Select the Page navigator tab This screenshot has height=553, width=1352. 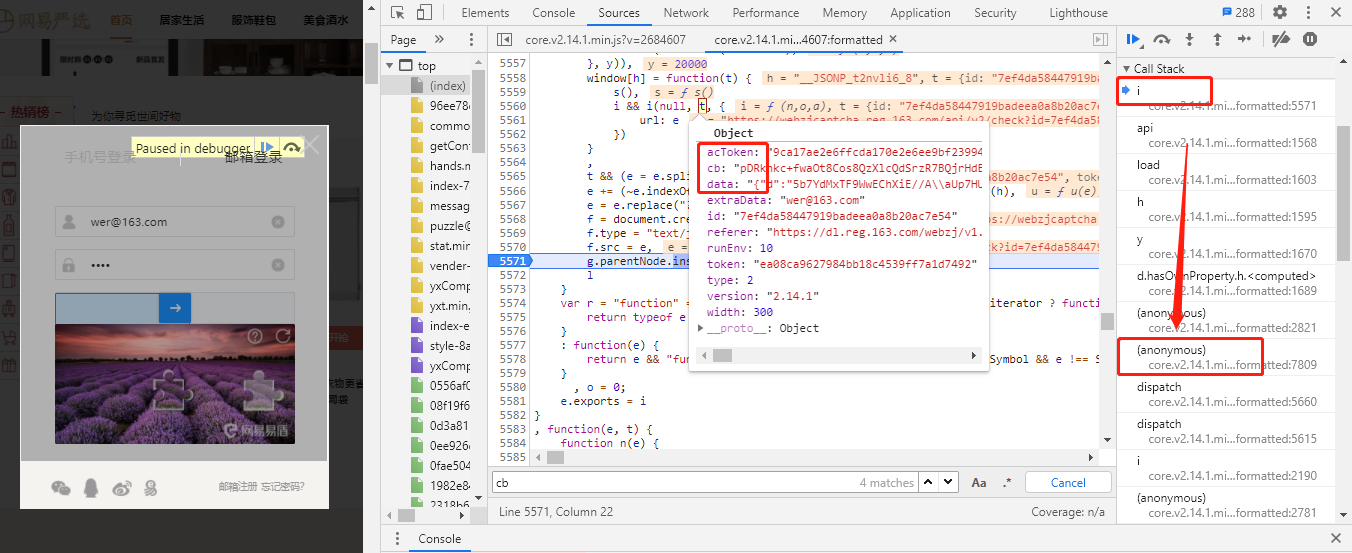(x=403, y=40)
